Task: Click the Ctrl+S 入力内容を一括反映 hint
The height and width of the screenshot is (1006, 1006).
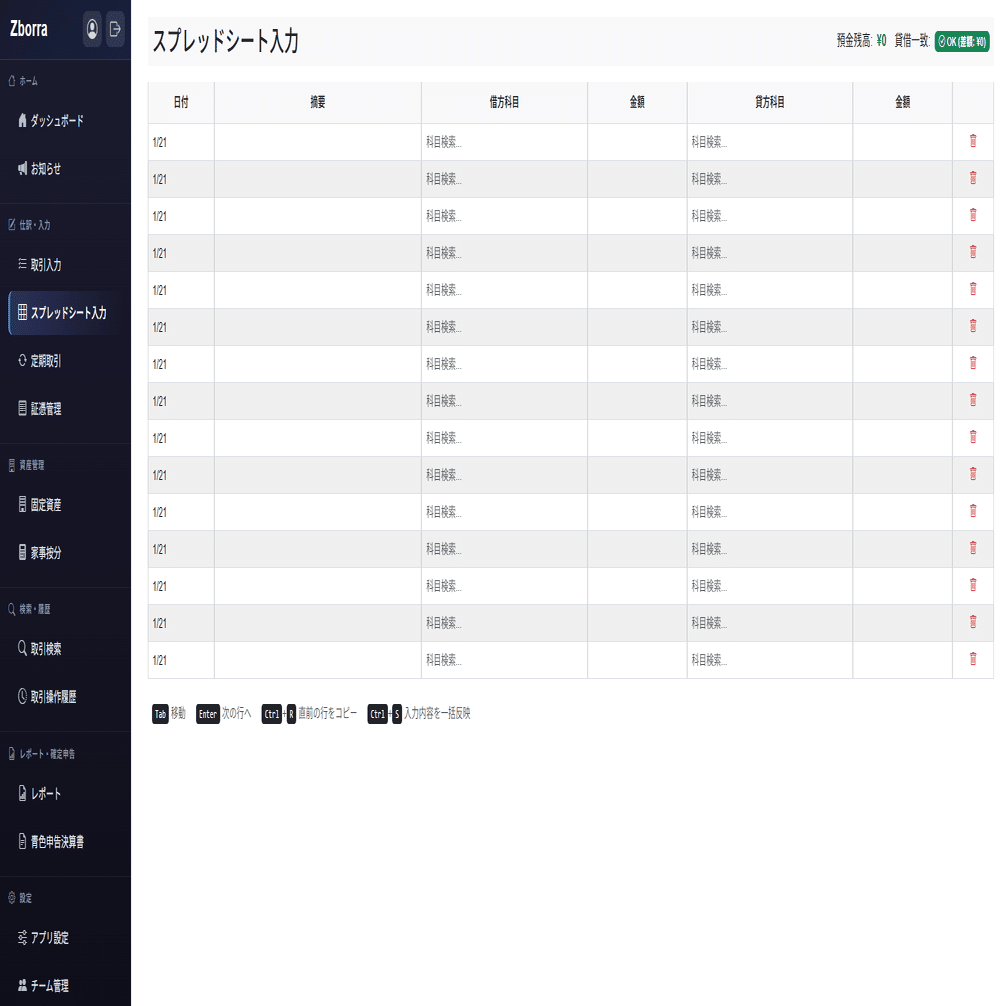Action: 418,713
